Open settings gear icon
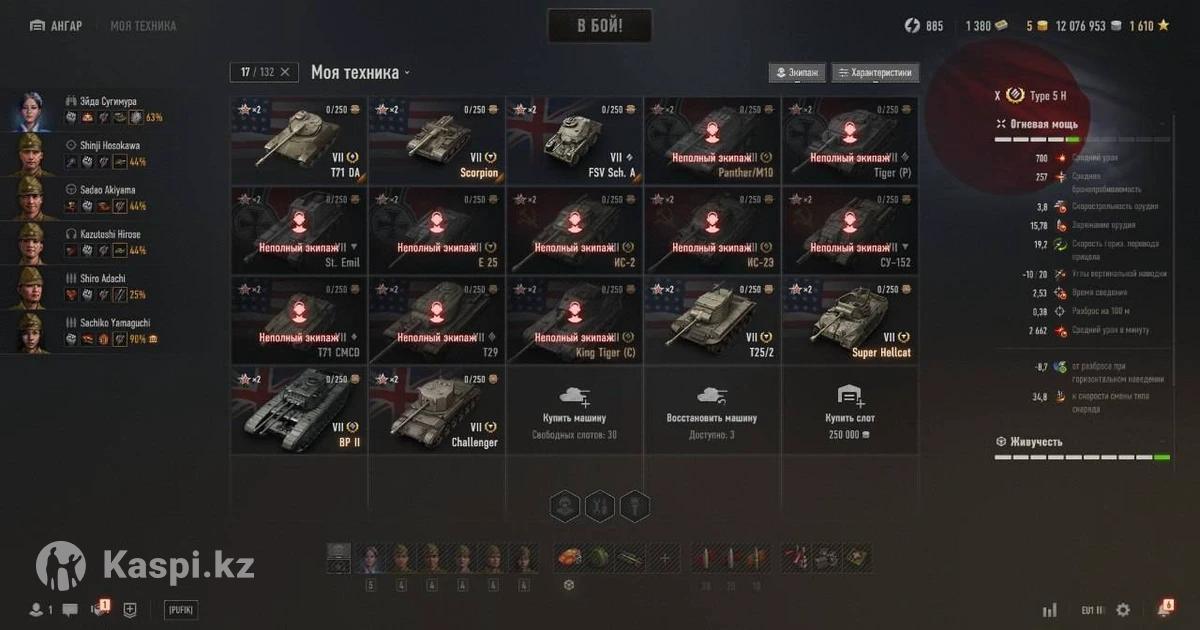This screenshot has width=1200, height=630. point(1123,609)
